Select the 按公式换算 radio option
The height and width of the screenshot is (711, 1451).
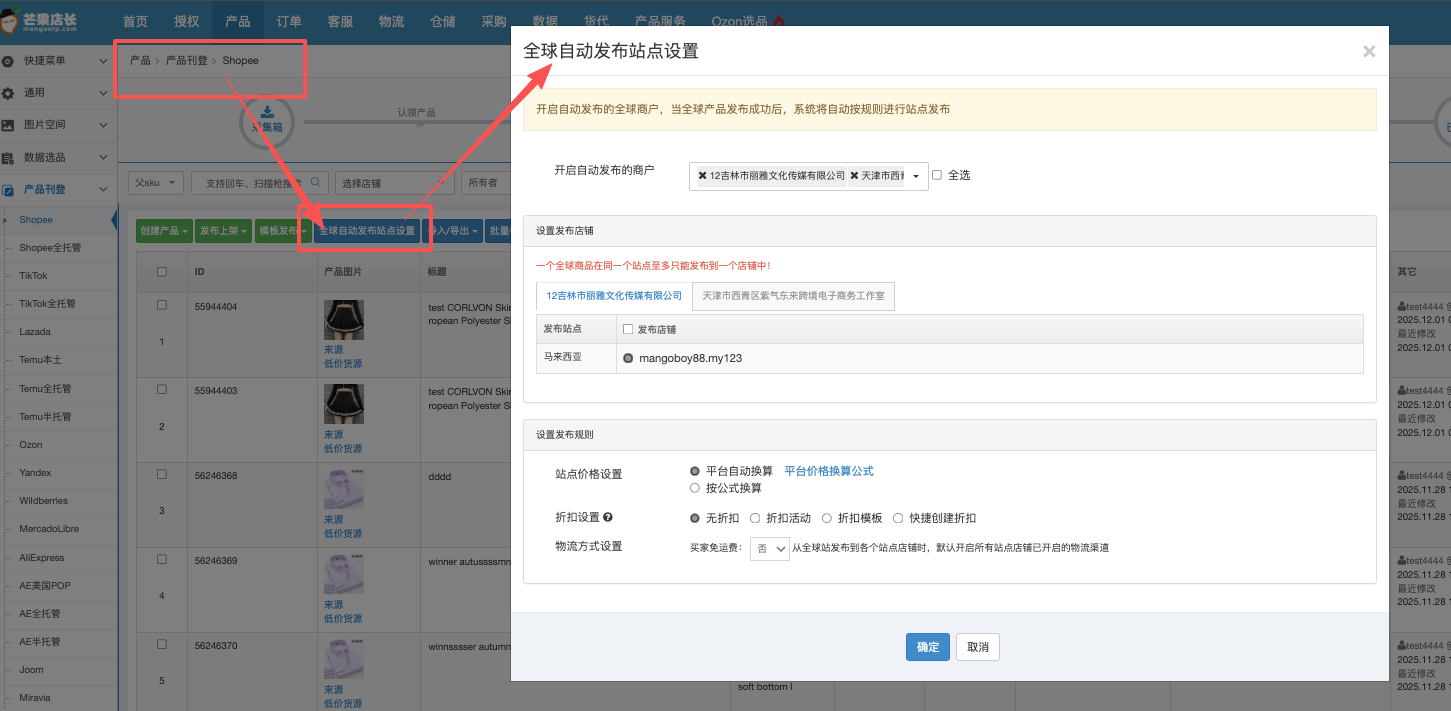(695, 488)
